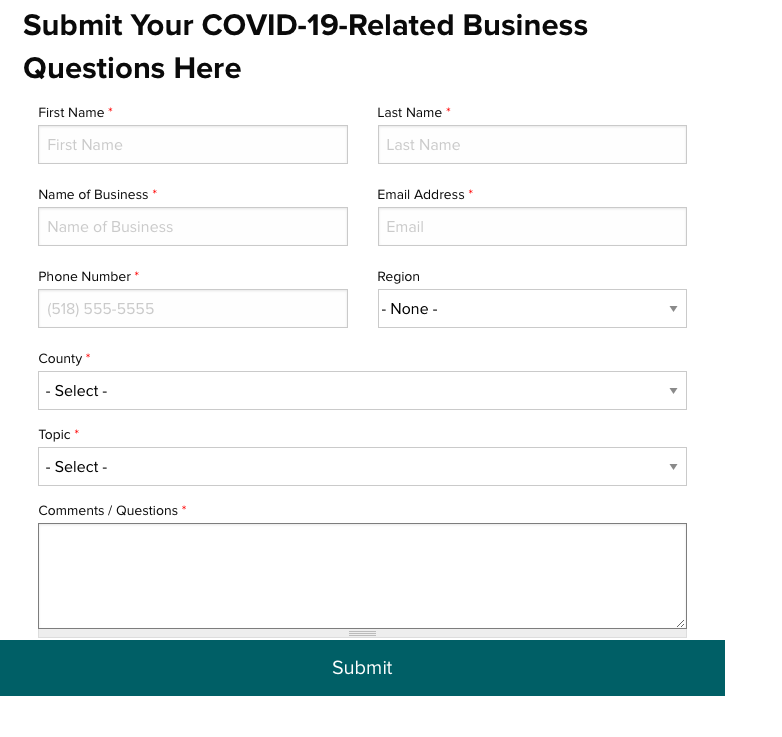Click inside the Comments / Questions text area
Image resolution: width=782 pixels, height=737 pixels.
(362, 575)
